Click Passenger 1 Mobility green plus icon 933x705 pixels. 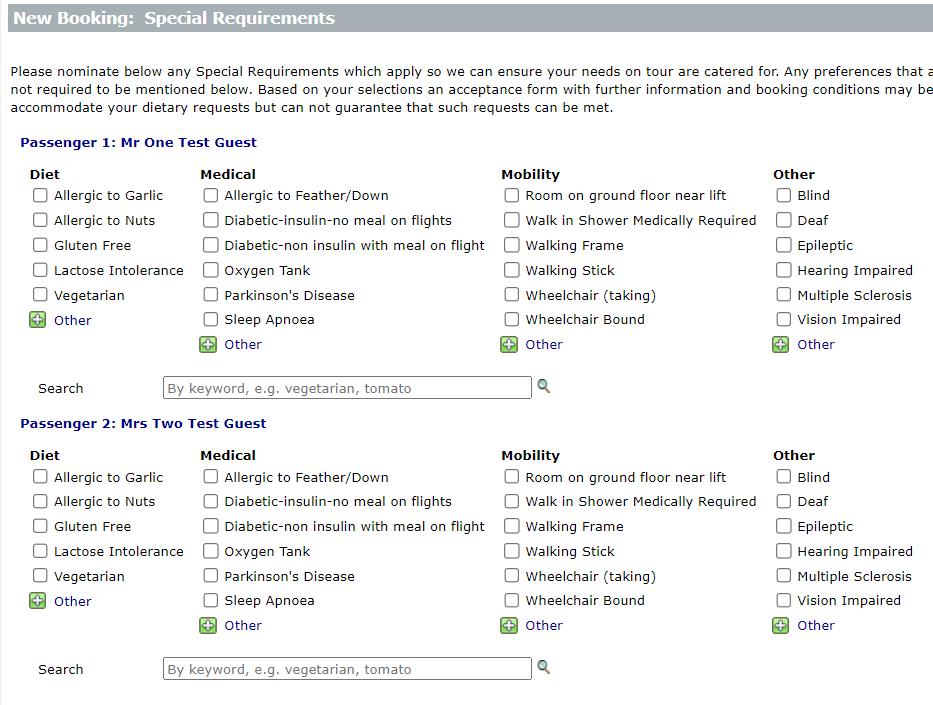pos(509,344)
